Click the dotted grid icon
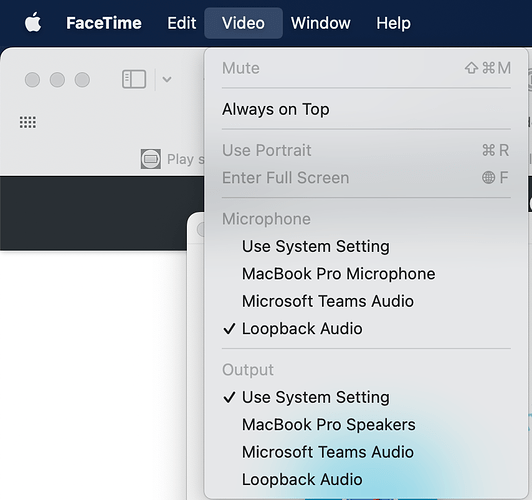Screen dimensions: 532x500 28,122
